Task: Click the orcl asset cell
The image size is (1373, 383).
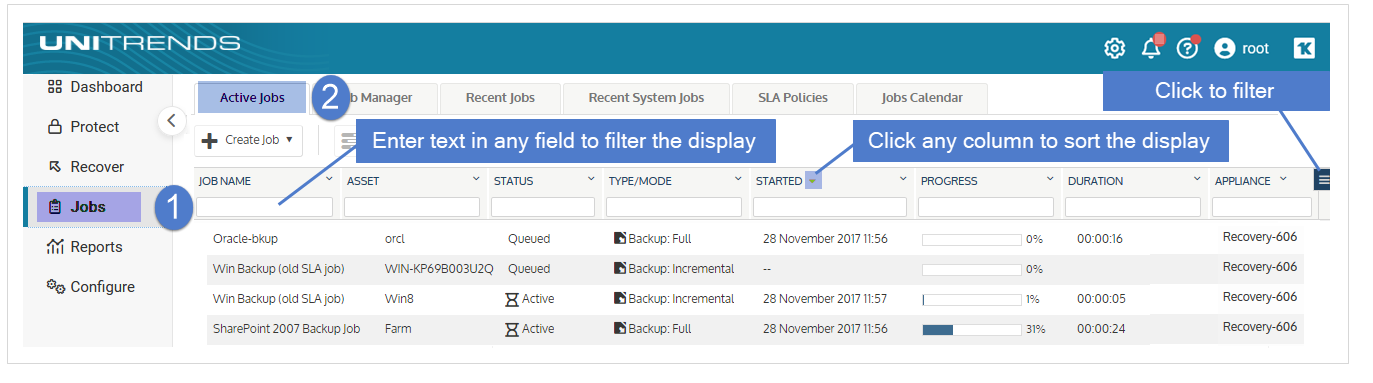Action: coord(395,239)
